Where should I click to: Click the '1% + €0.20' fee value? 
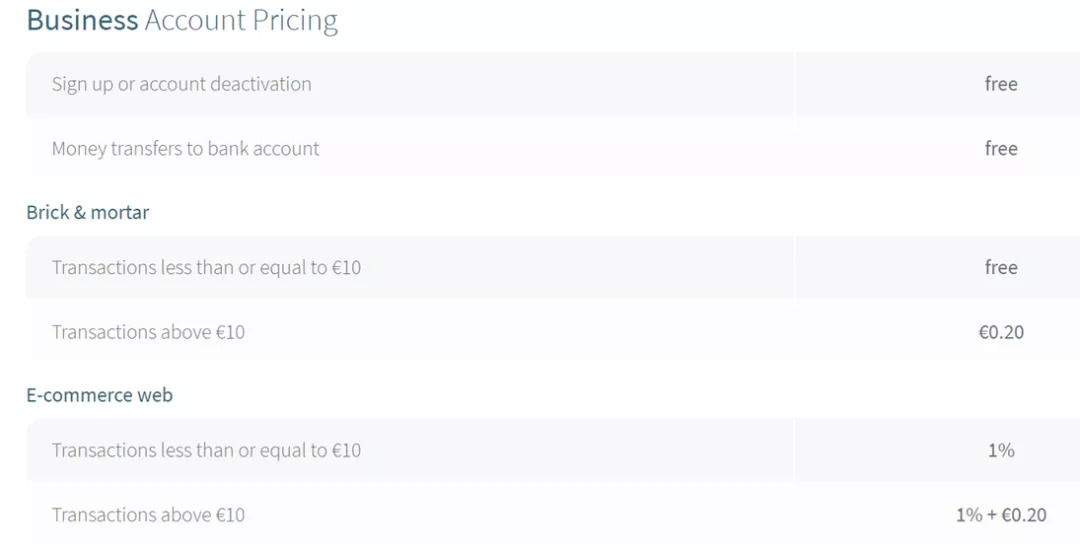click(1000, 515)
